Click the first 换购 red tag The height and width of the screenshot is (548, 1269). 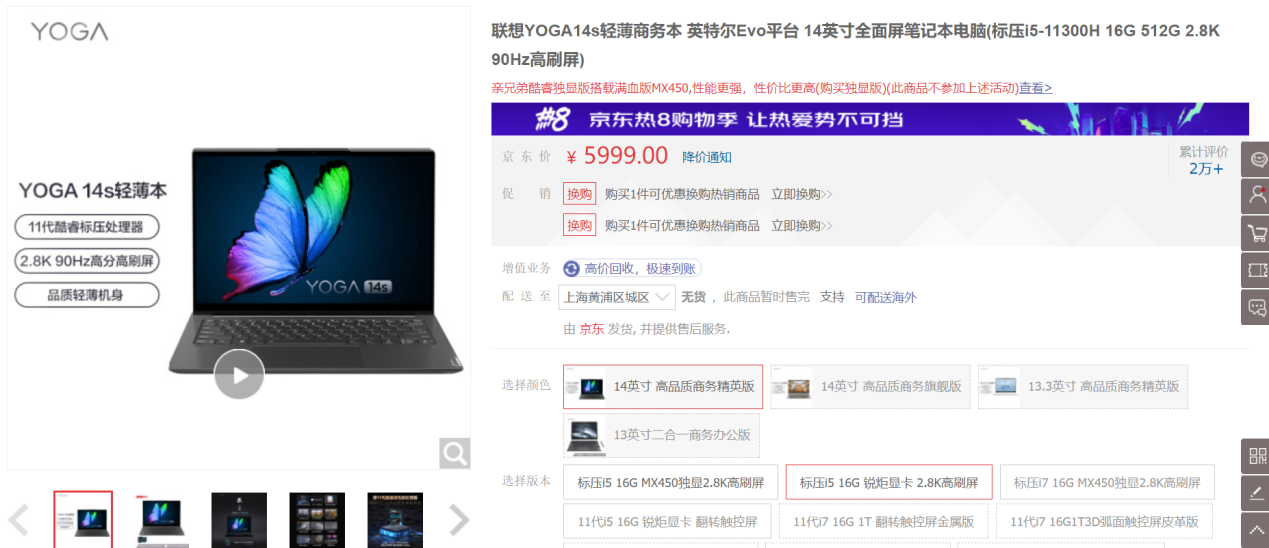click(x=580, y=194)
